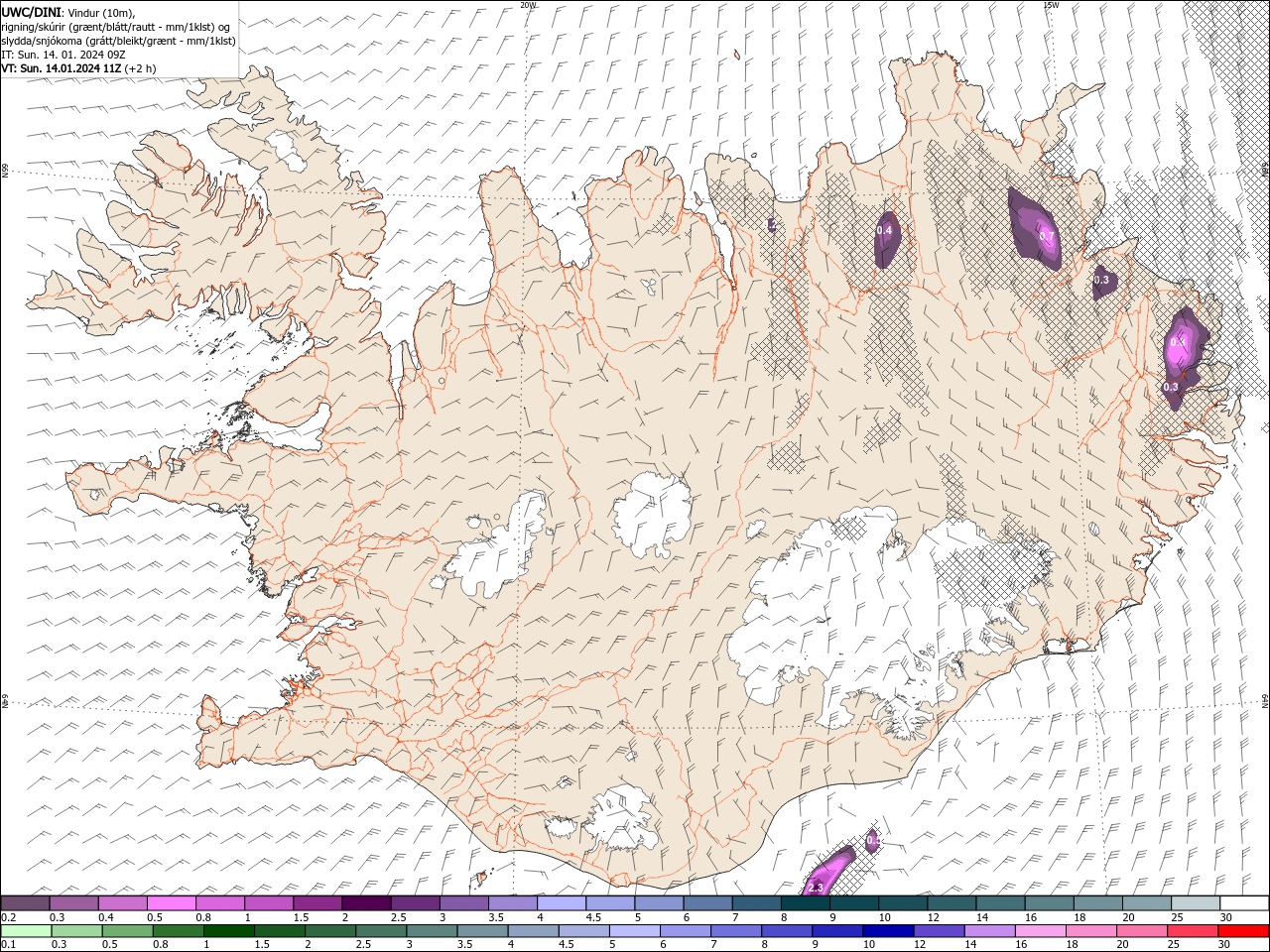
Task: Click the '12' value under the upper scale
Action: click(x=933, y=917)
